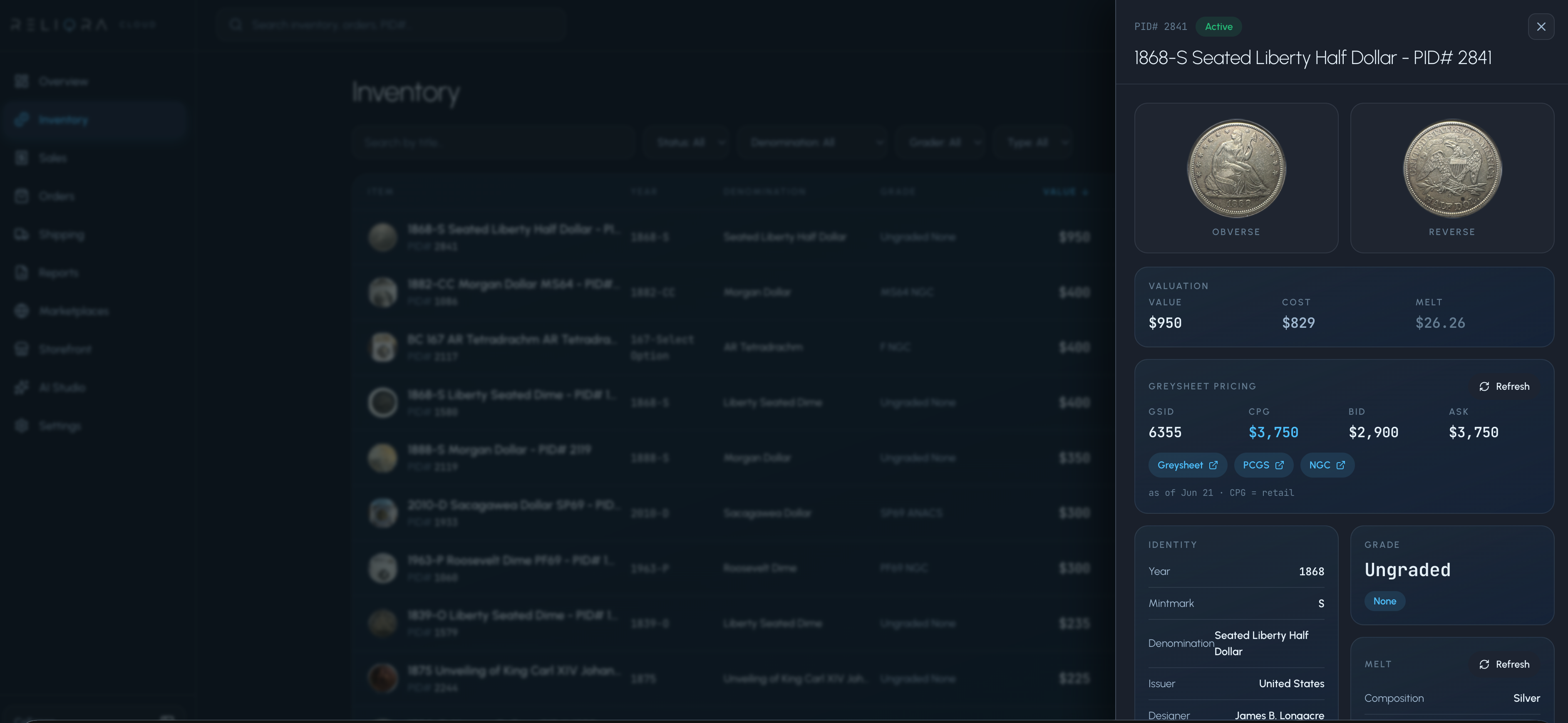Click the global search inventory field

392,25
